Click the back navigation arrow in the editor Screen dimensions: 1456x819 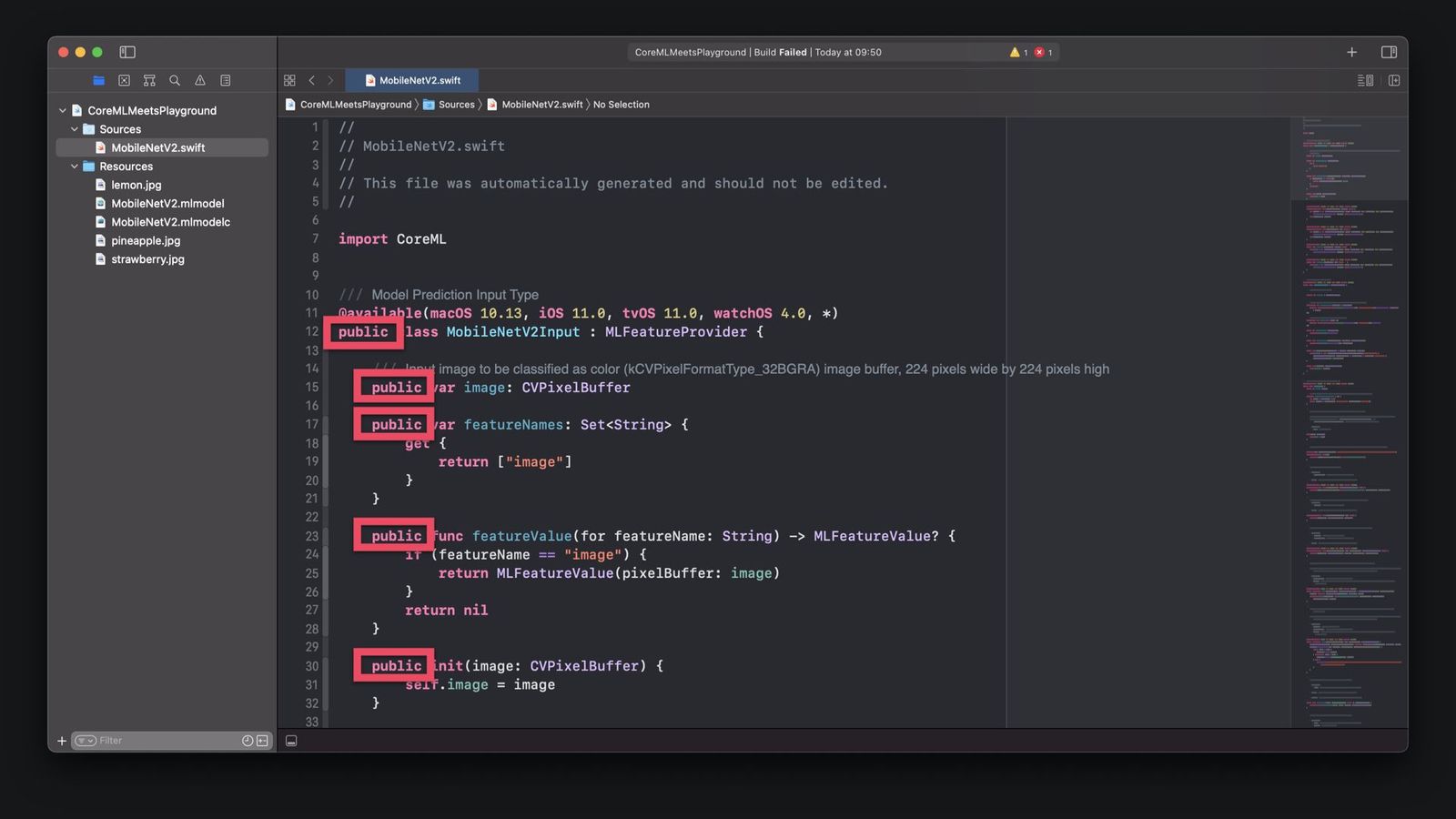pyautogui.click(x=312, y=80)
